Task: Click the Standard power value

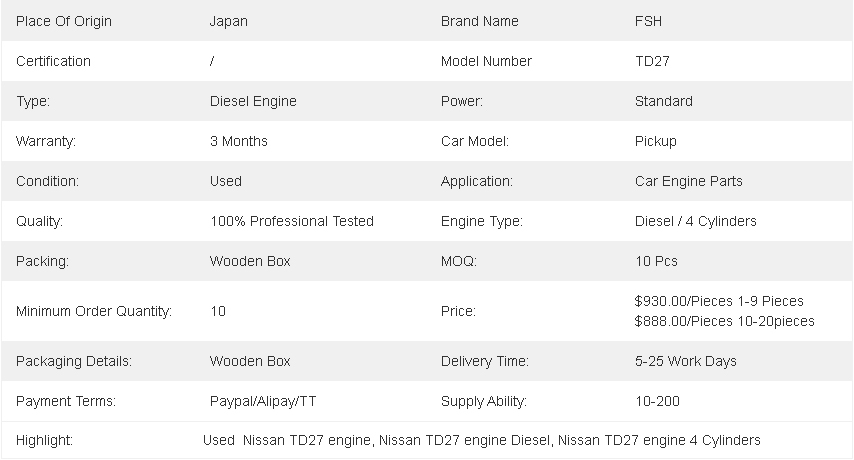Action: [663, 101]
